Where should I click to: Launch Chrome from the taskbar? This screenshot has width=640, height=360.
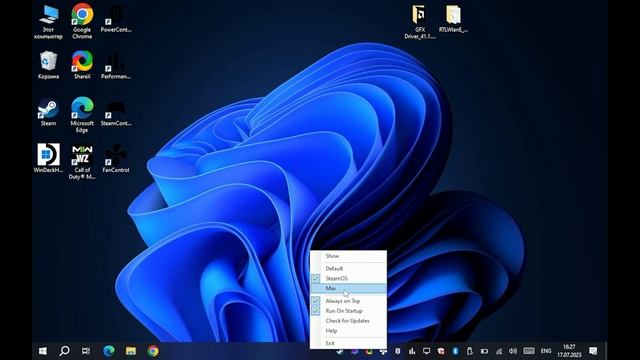pyautogui.click(x=153, y=351)
